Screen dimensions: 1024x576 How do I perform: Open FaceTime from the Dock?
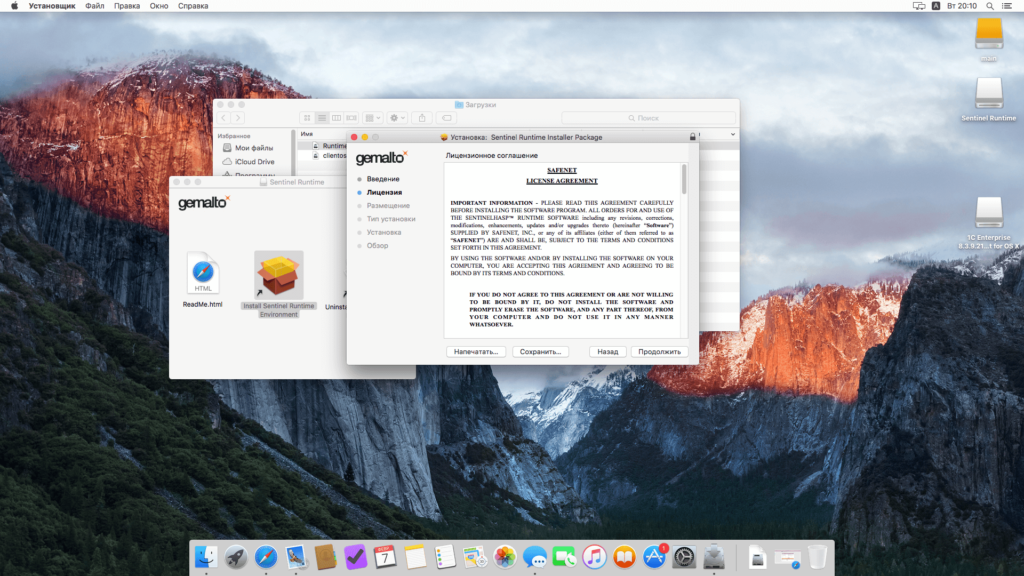pos(565,557)
